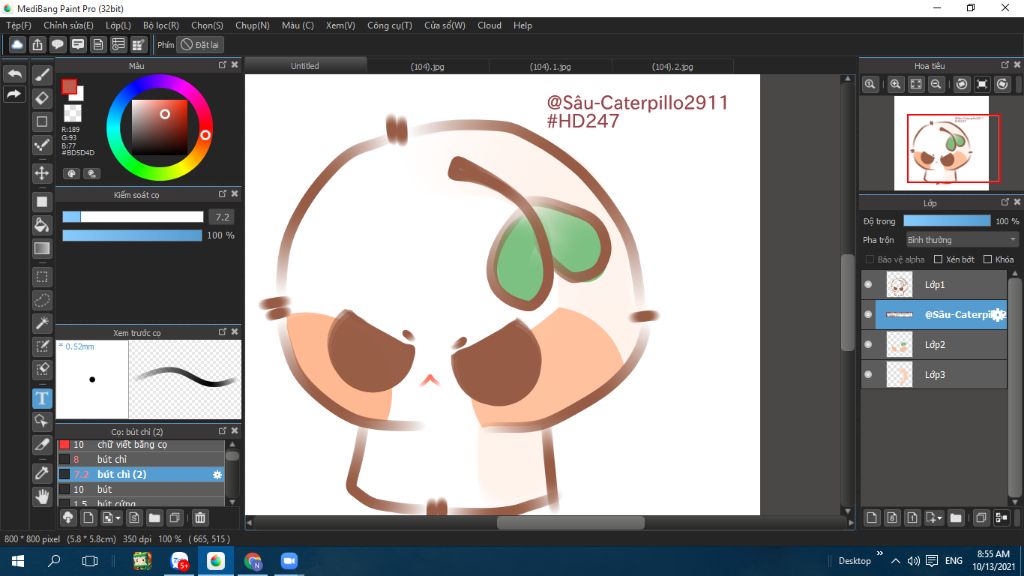Open settings gear for bút chì (2) brush
Screen dimensions: 1024x576
[x=217, y=475]
